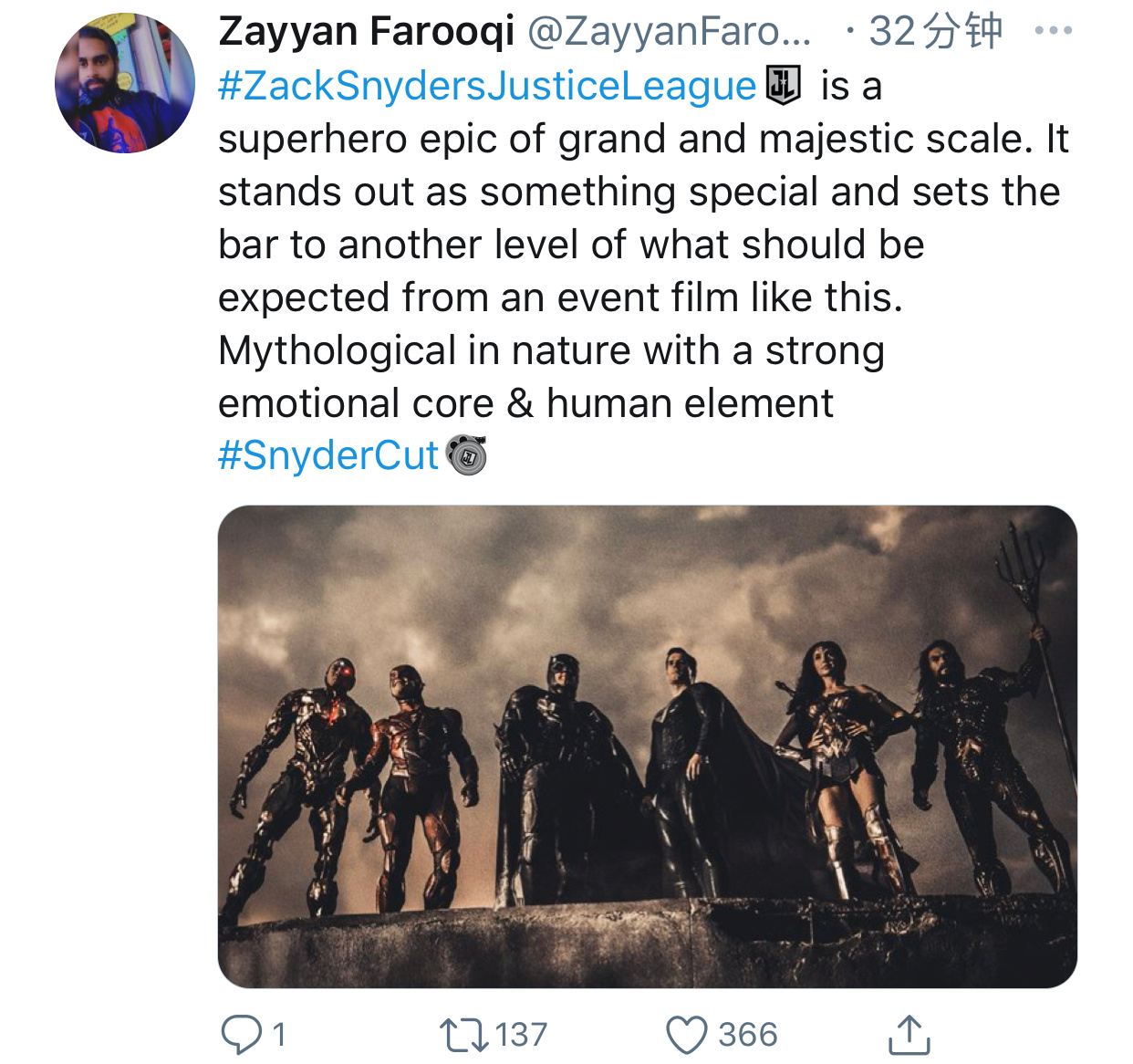Click the reply count 1

tap(279, 1035)
